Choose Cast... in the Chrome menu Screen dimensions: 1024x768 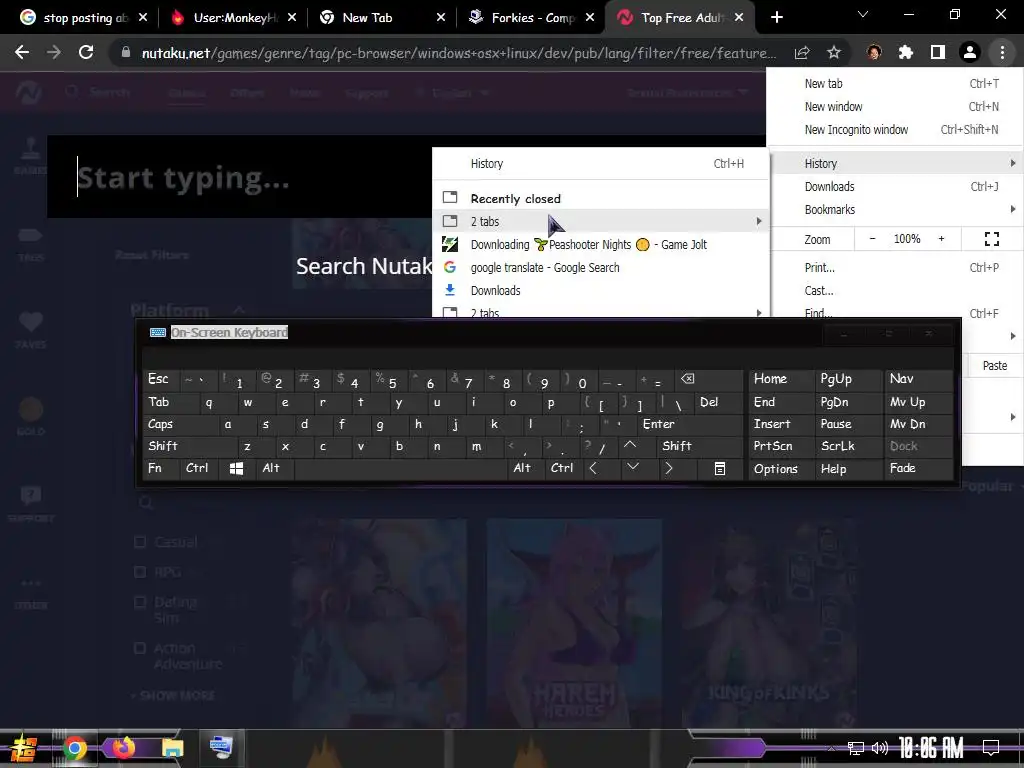pyautogui.click(x=896, y=291)
